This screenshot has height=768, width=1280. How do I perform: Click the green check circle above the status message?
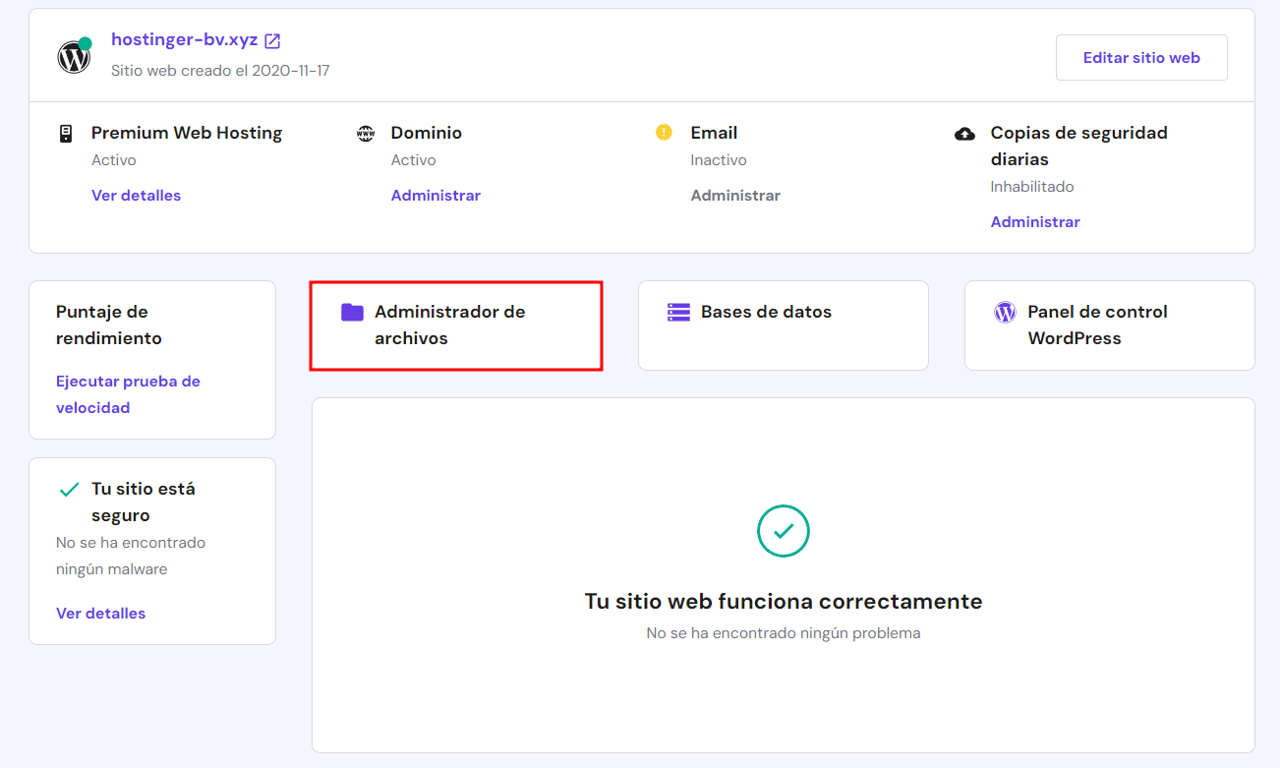[783, 531]
